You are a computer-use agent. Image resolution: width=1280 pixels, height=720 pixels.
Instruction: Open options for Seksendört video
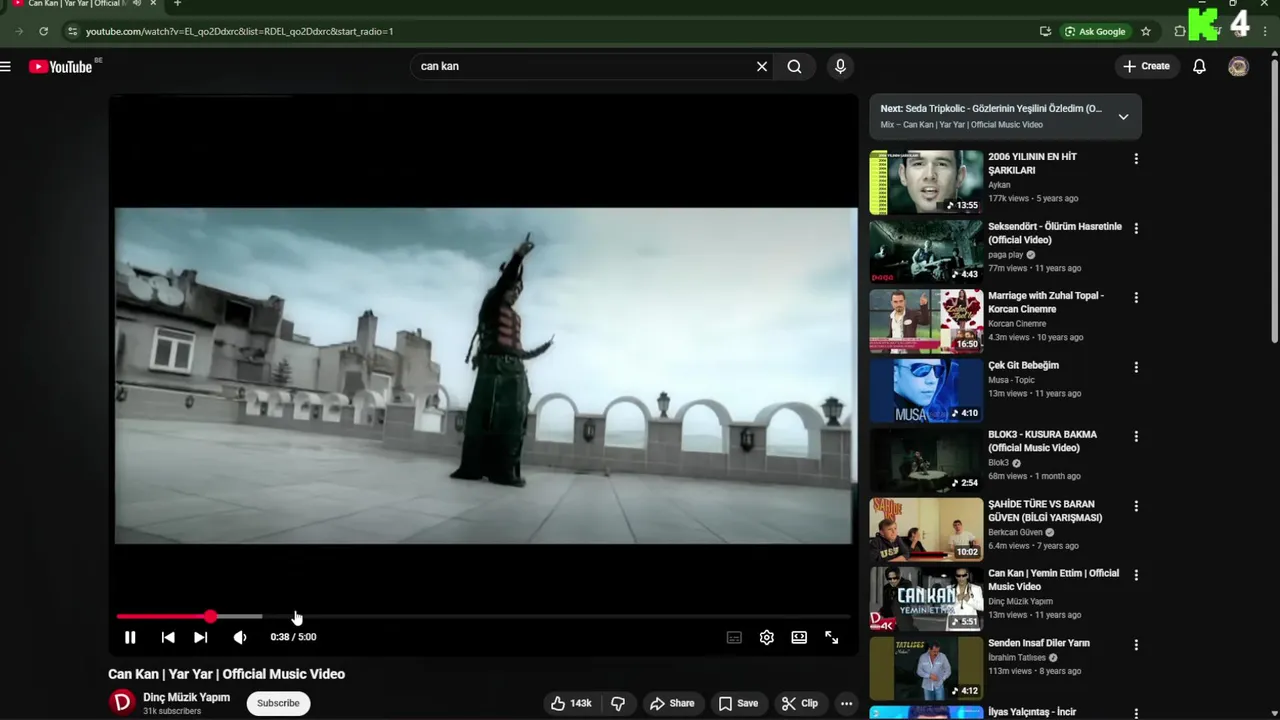[1136, 228]
